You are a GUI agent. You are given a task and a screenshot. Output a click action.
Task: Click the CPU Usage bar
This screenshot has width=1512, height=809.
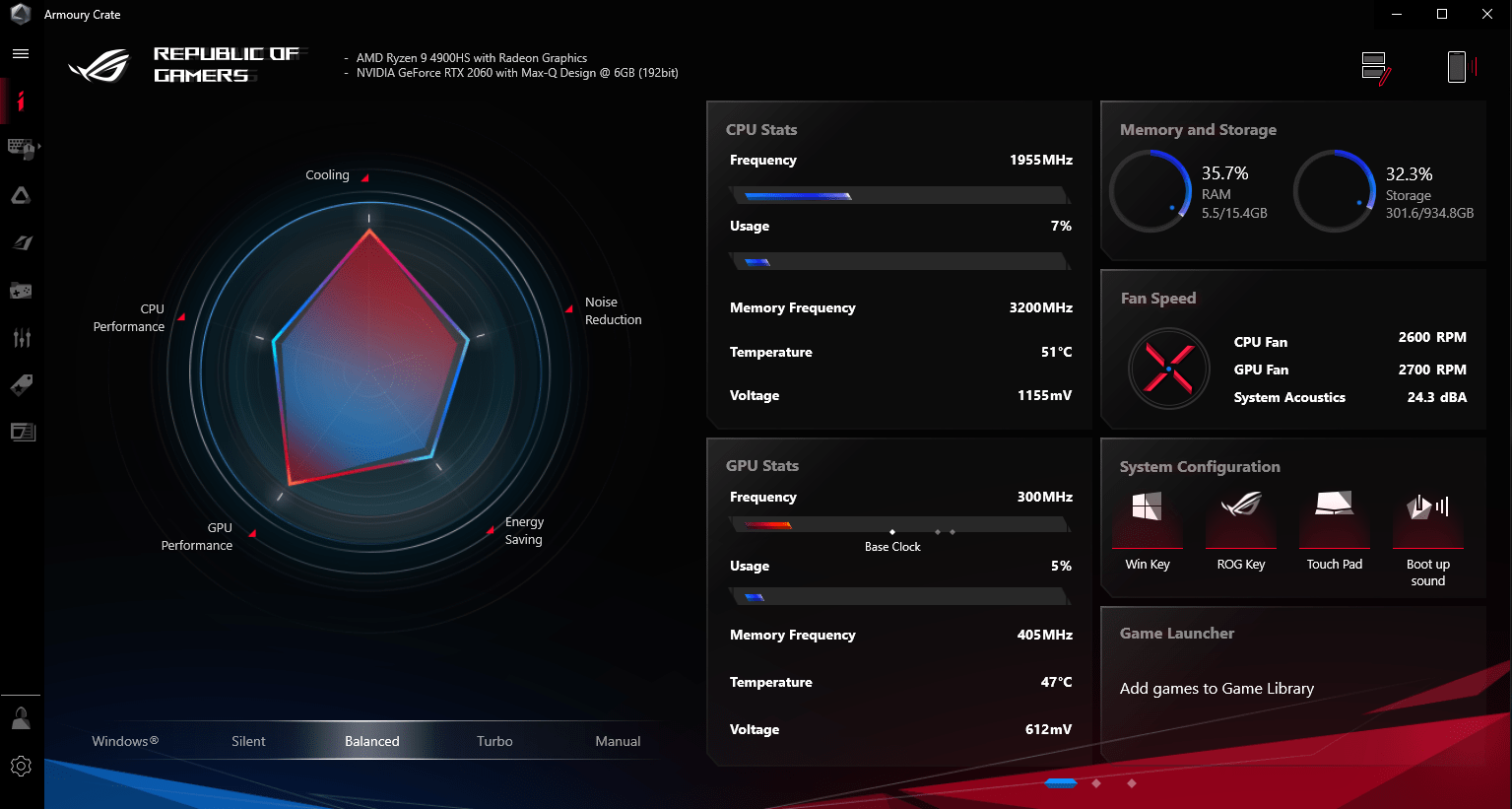click(x=899, y=261)
